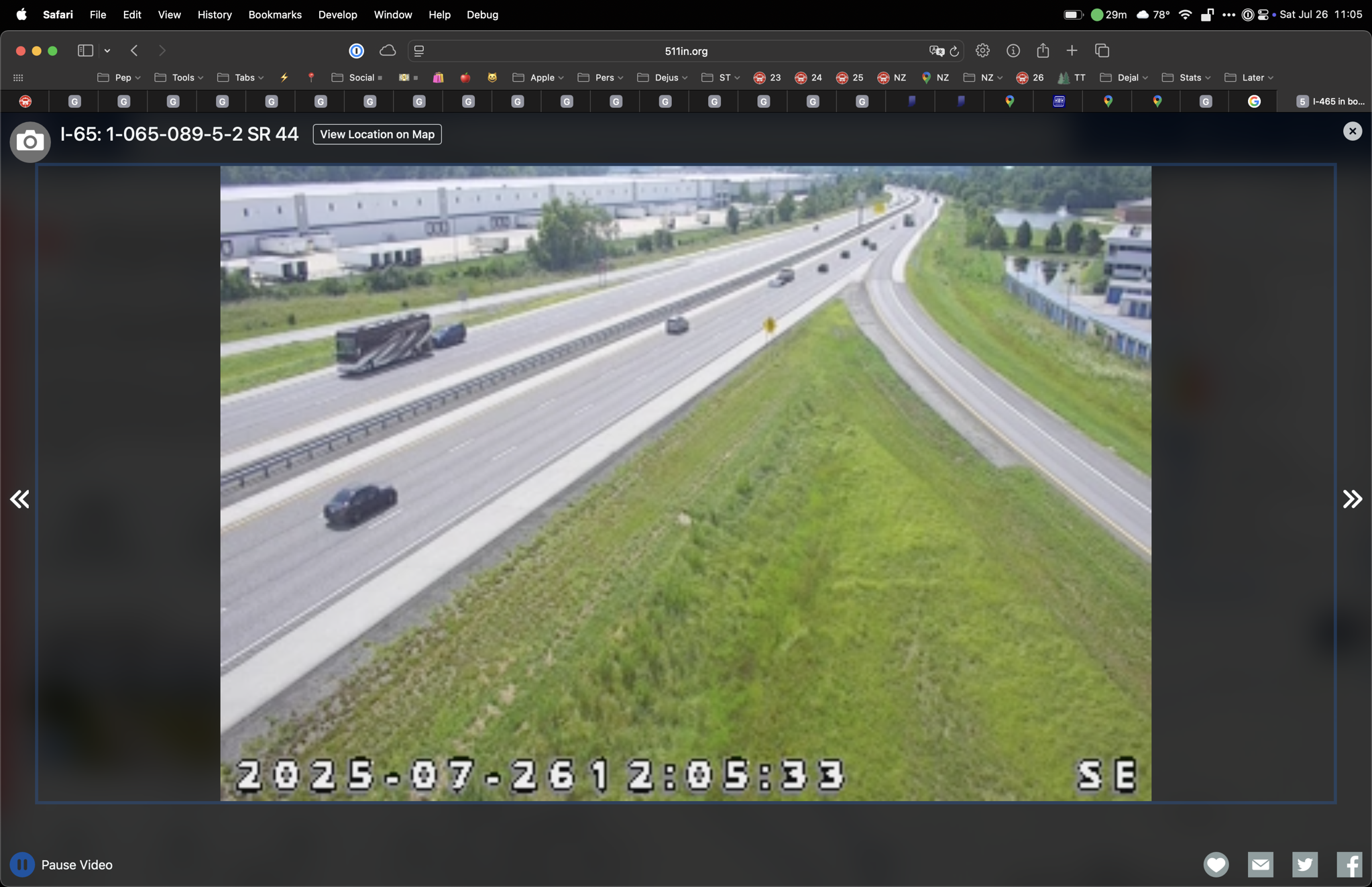Expand the Stats bookmarks folder
This screenshot has width=1372, height=887.
pyautogui.click(x=1186, y=78)
